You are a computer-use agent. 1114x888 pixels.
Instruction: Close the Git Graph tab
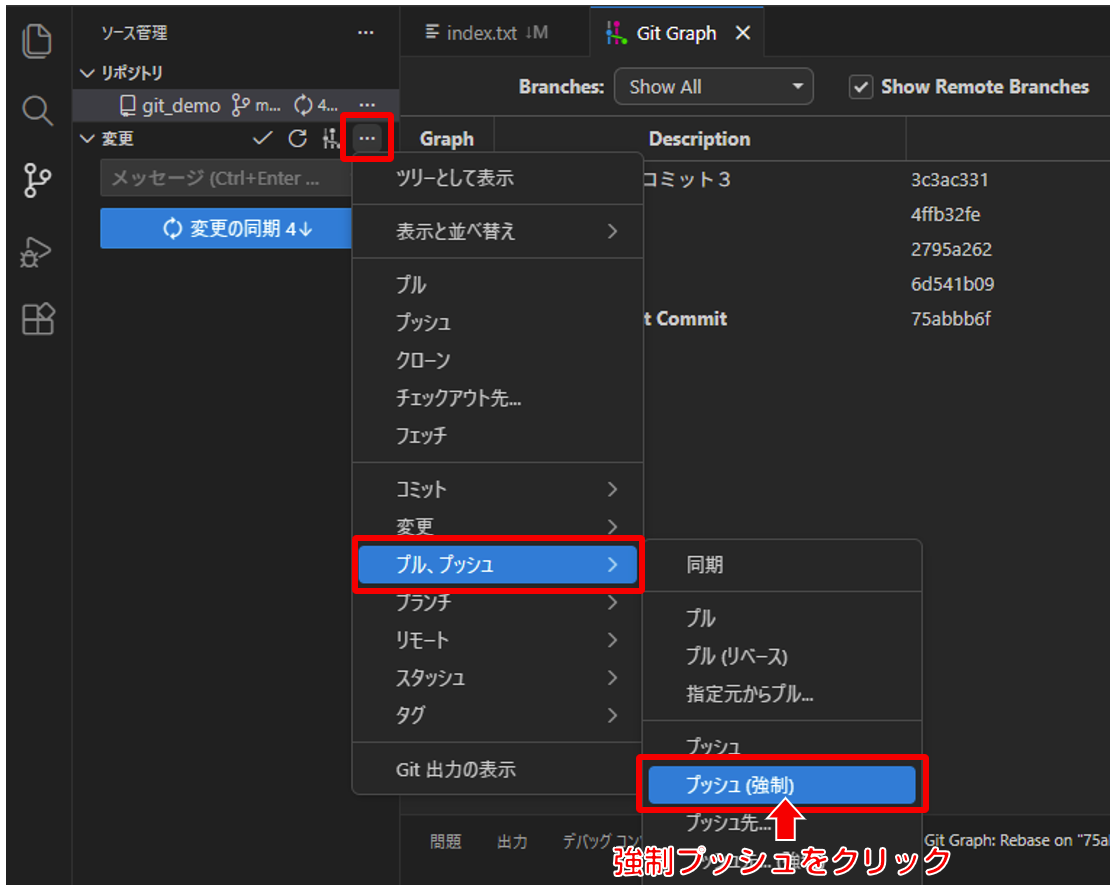pyautogui.click(x=742, y=33)
